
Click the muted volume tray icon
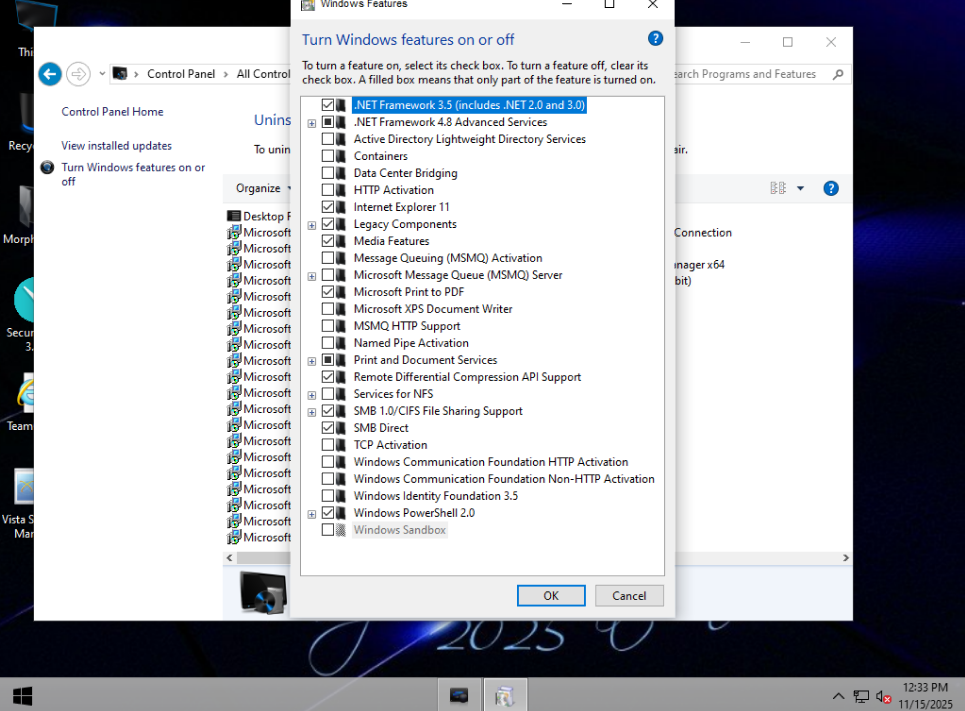click(x=883, y=697)
